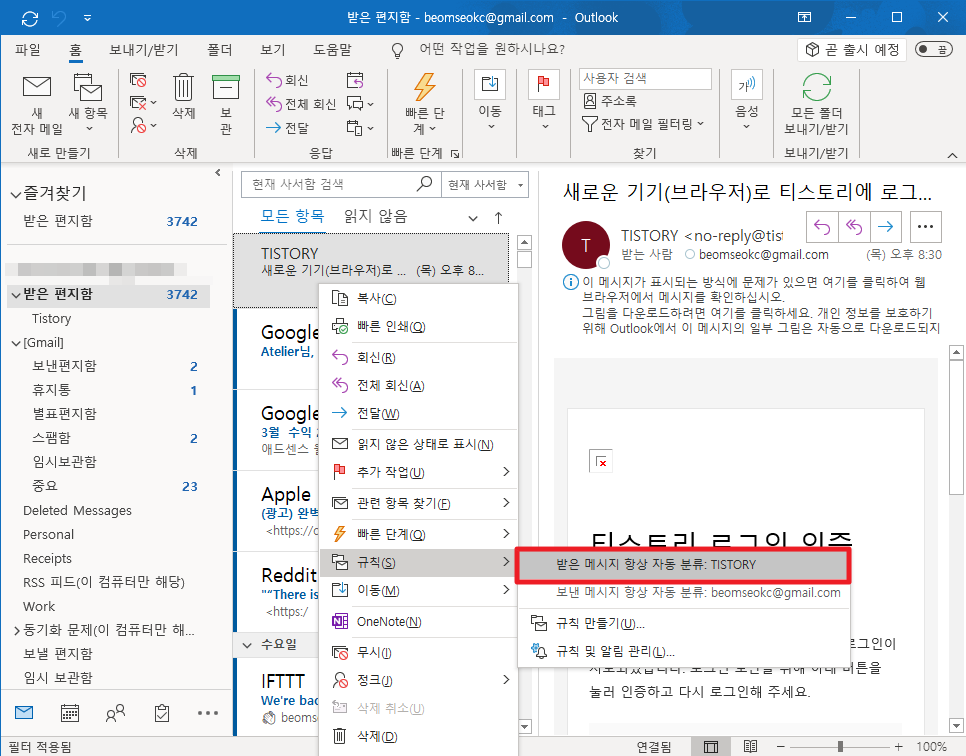The height and width of the screenshot is (756, 966).
Task: Click the Ignore conversation icon in Delete group
Action: pos(138,79)
